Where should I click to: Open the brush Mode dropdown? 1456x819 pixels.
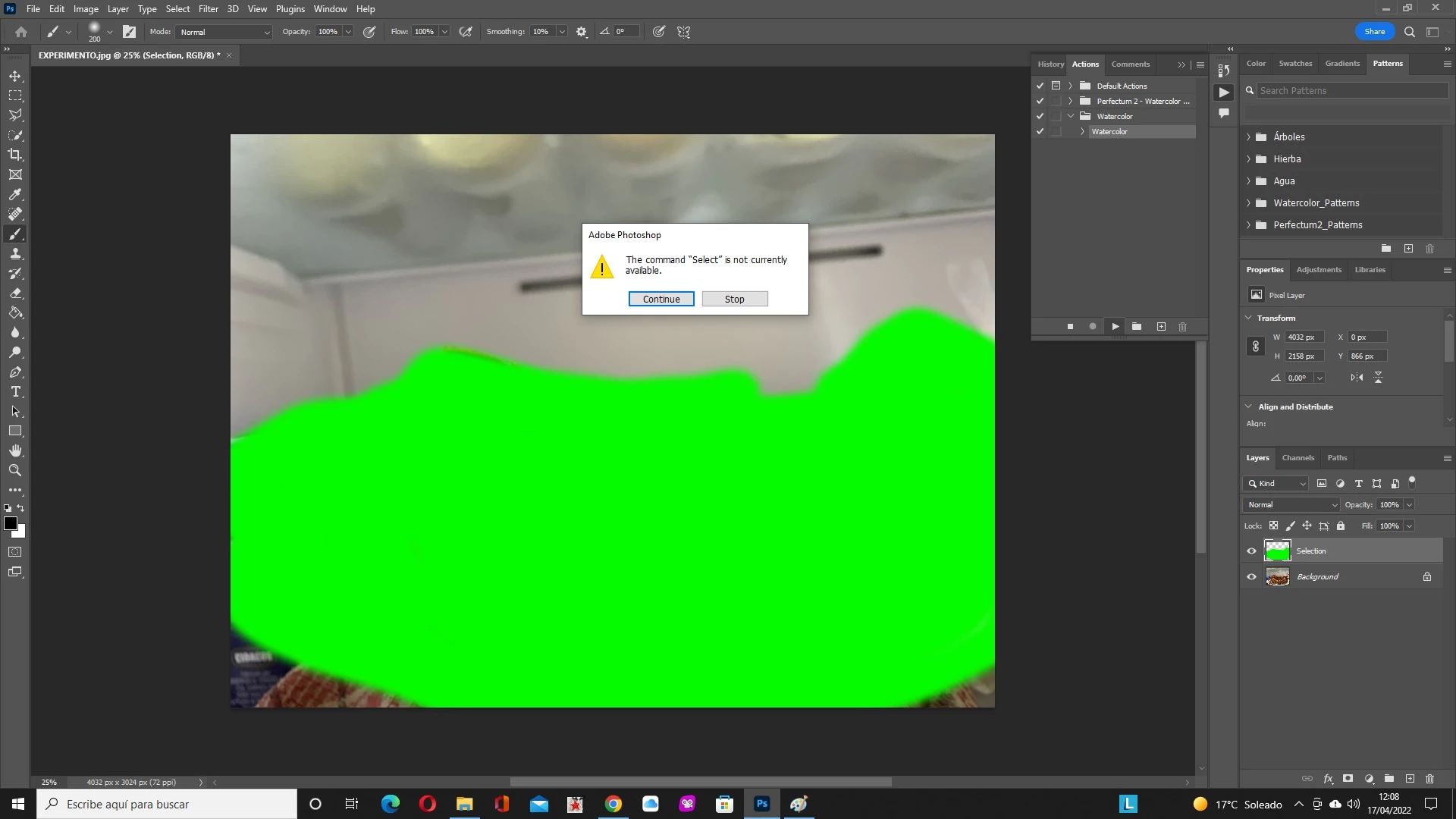pos(224,32)
